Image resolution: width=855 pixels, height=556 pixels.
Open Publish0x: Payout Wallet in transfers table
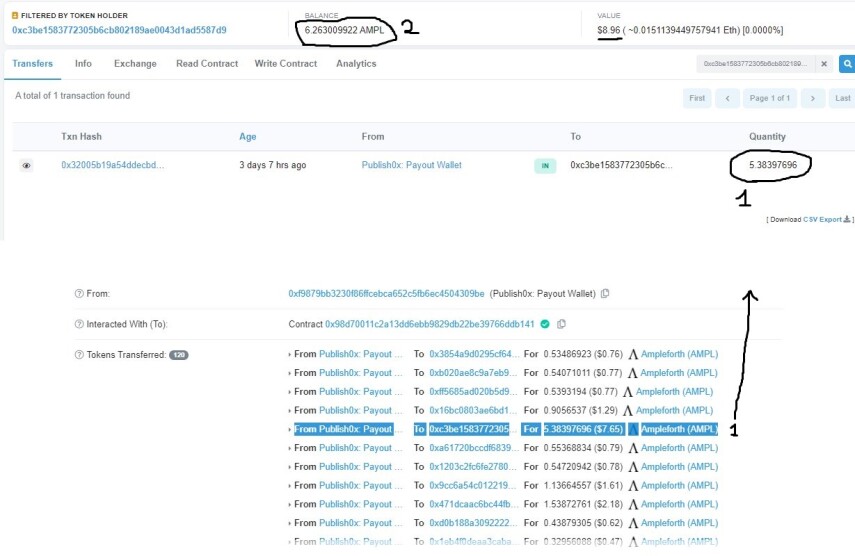(411, 165)
